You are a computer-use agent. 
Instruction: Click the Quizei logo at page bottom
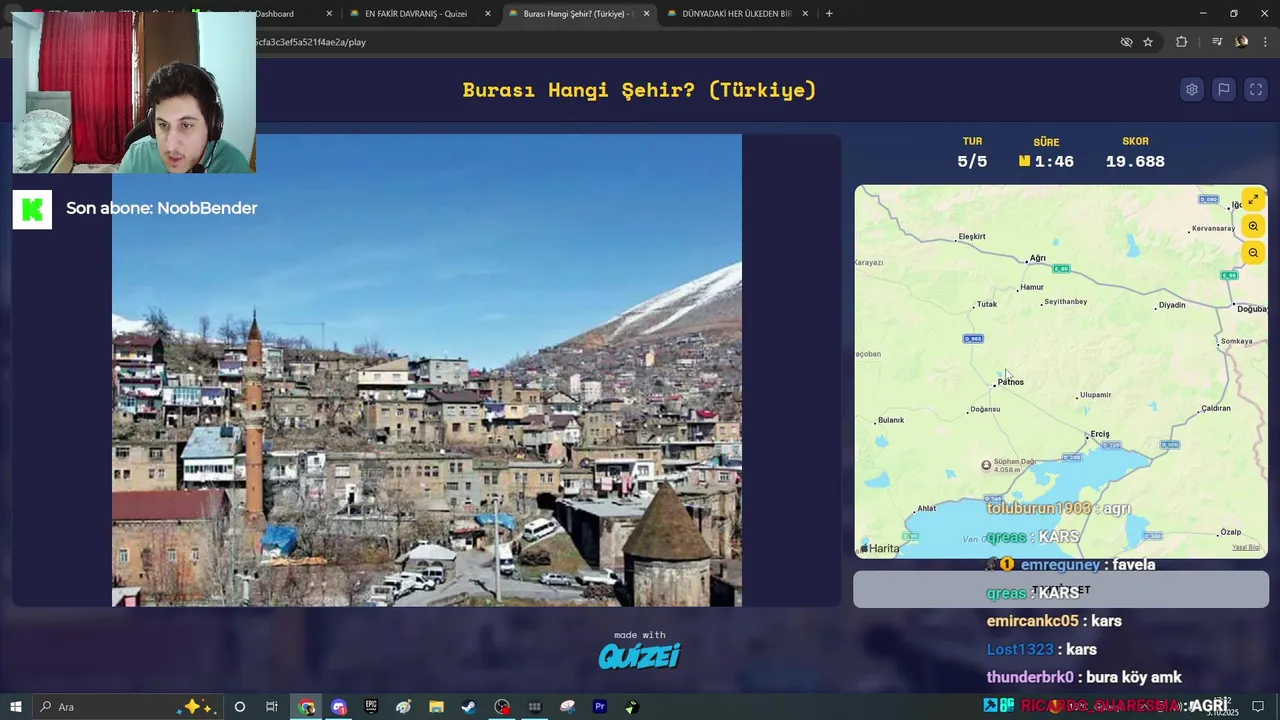pyautogui.click(x=640, y=655)
